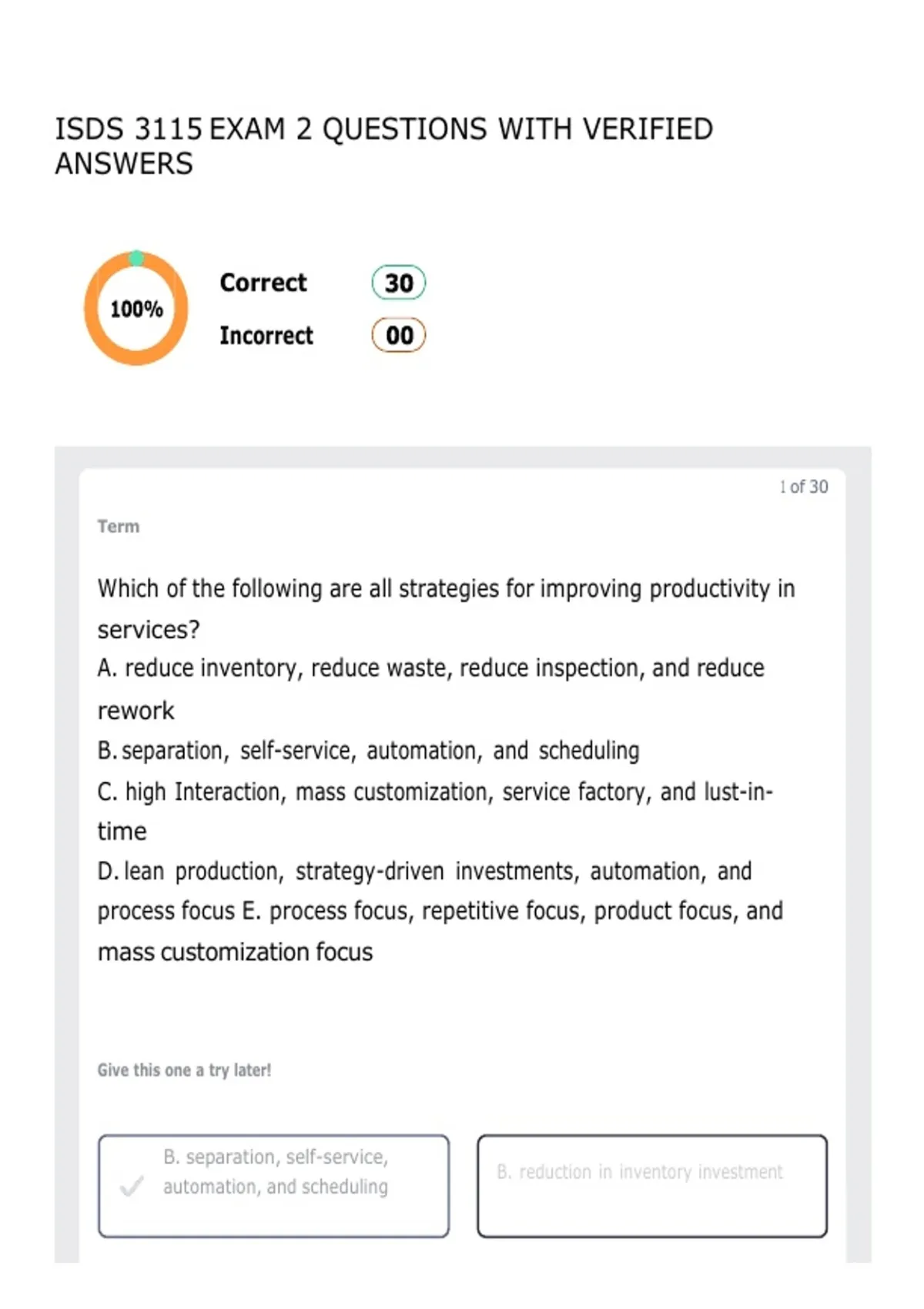Click the 'Correct' label
The height and width of the screenshot is (1309, 924).
coord(263,283)
